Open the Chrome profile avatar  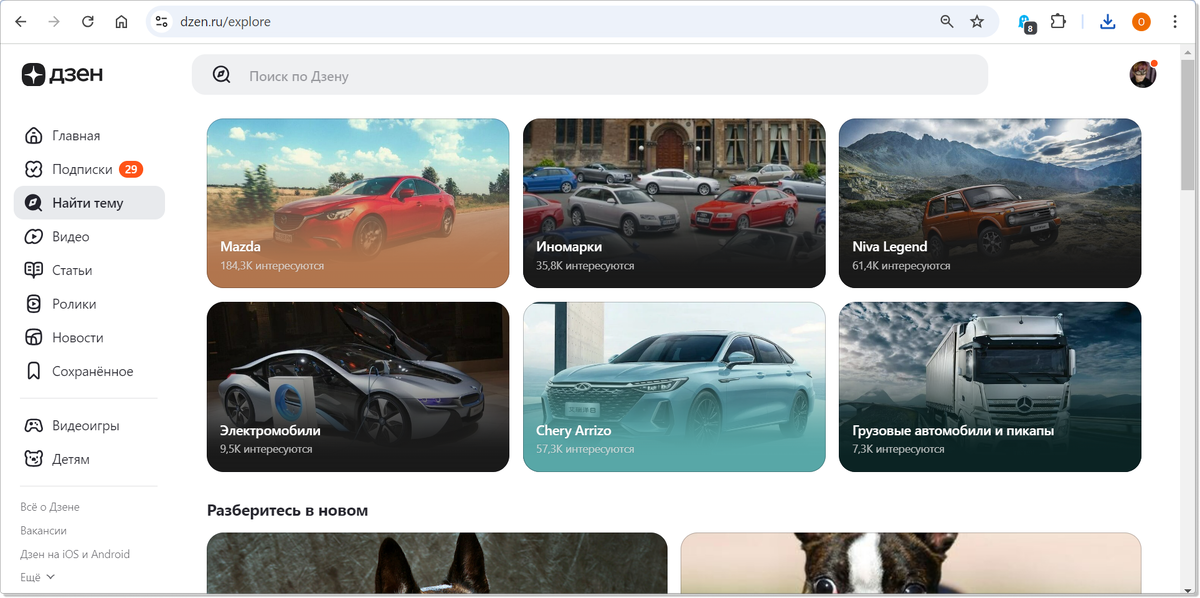tap(1141, 21)
